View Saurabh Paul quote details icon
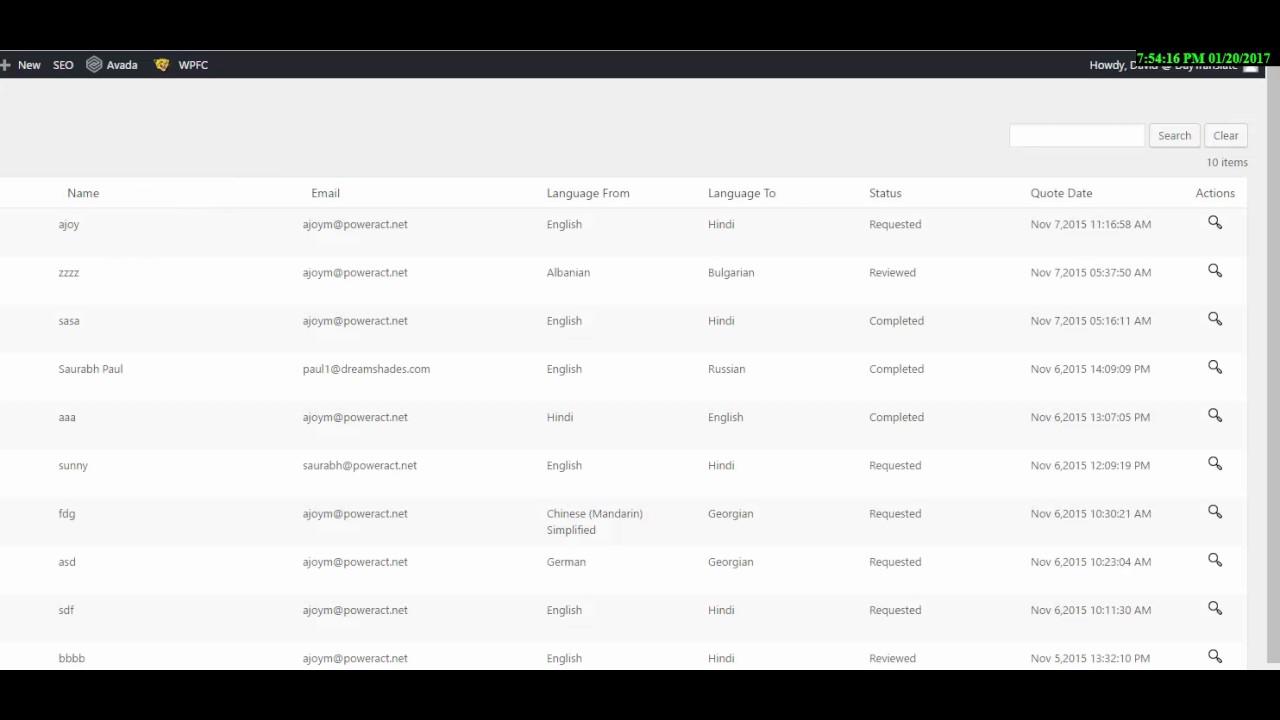This screenshot has width=1280, height=720. click(x=1215, y=367)
